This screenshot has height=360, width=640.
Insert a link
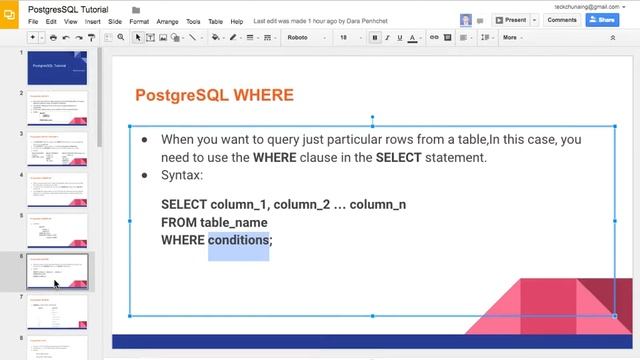(434, 38)
